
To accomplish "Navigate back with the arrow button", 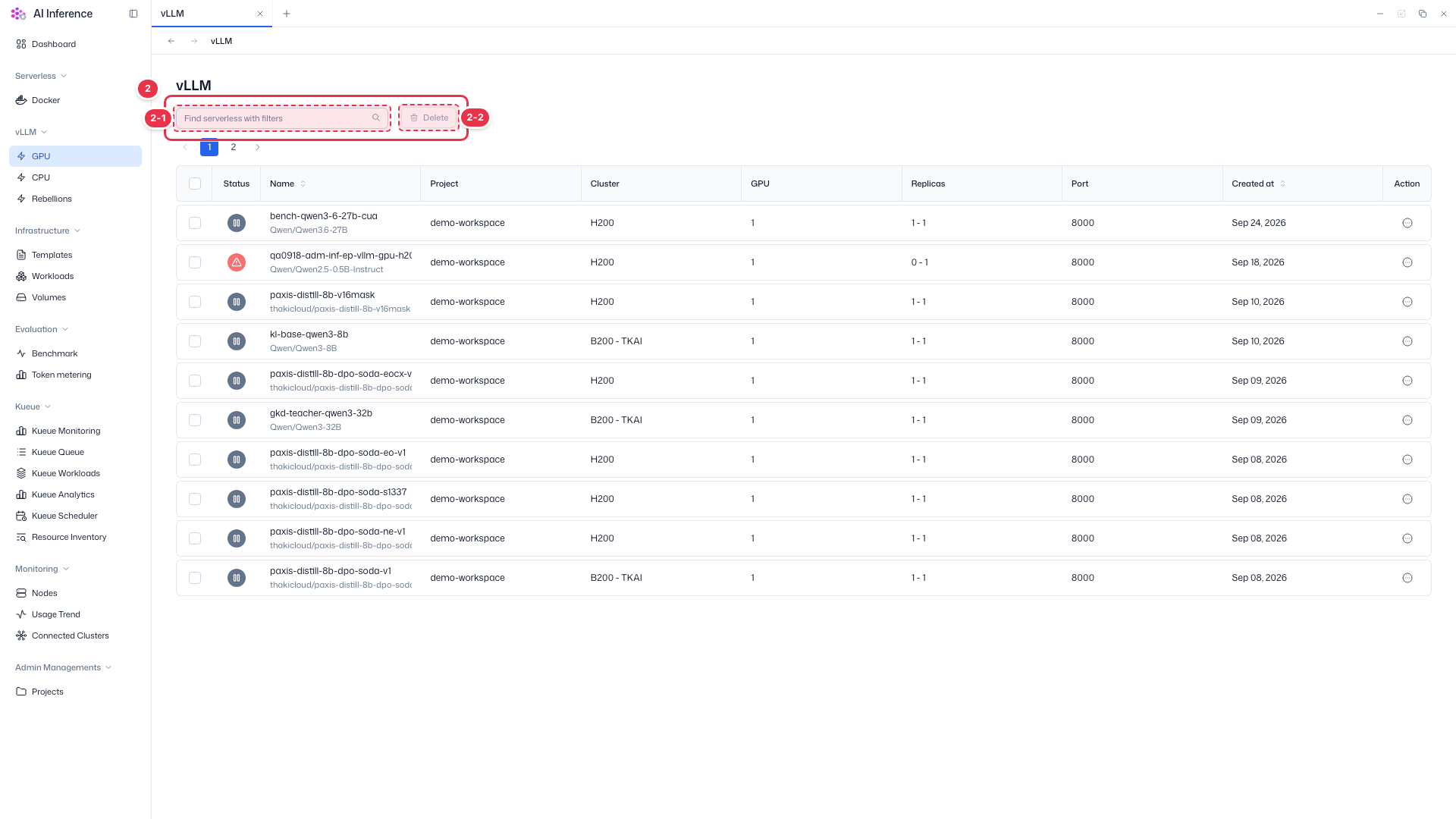I will (171, 41).
